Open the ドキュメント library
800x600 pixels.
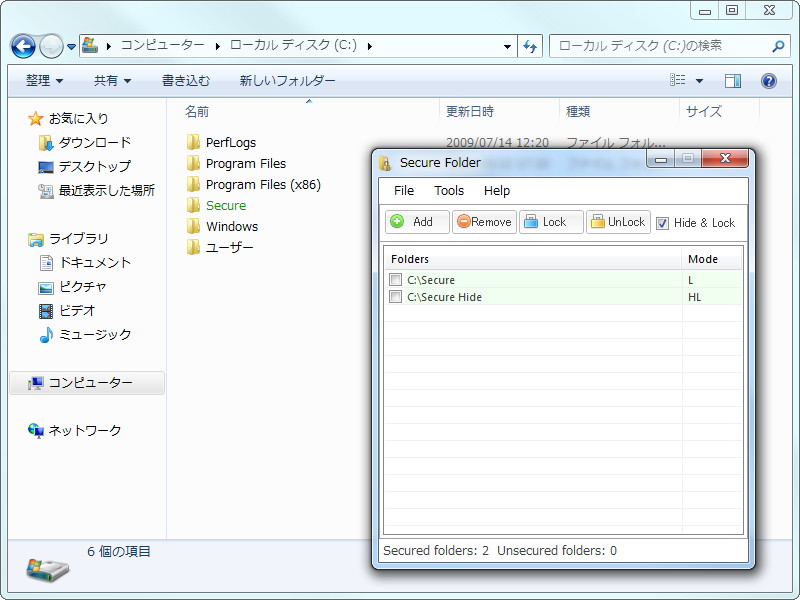95,262
